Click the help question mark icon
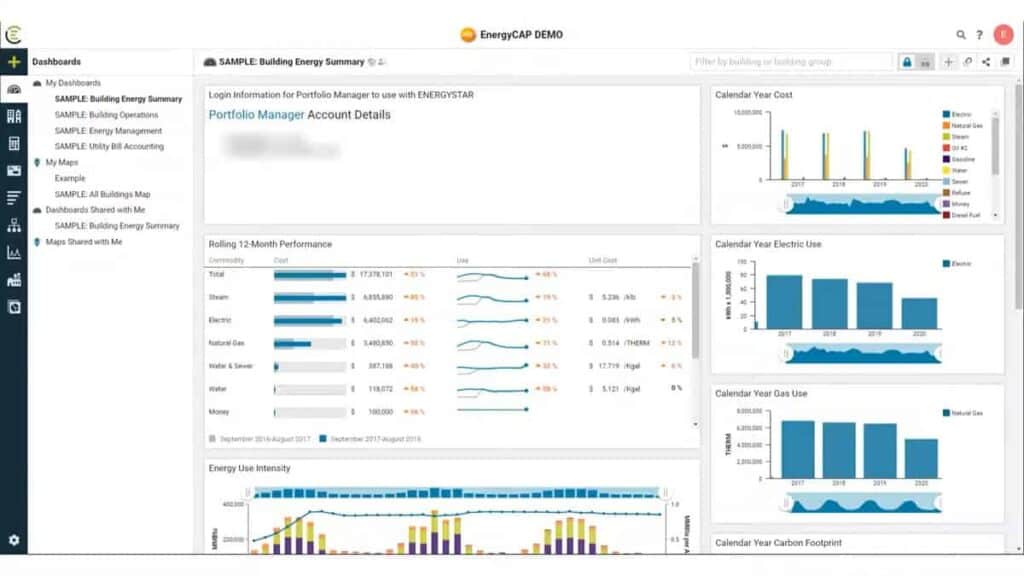 coord(980,33)
